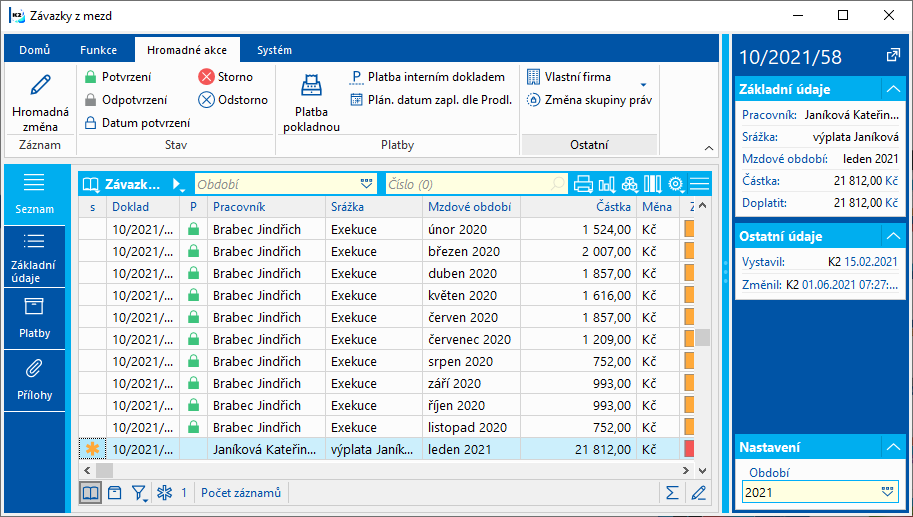
Task: Click the Číslo (0) search field
Action: point(476,185)
